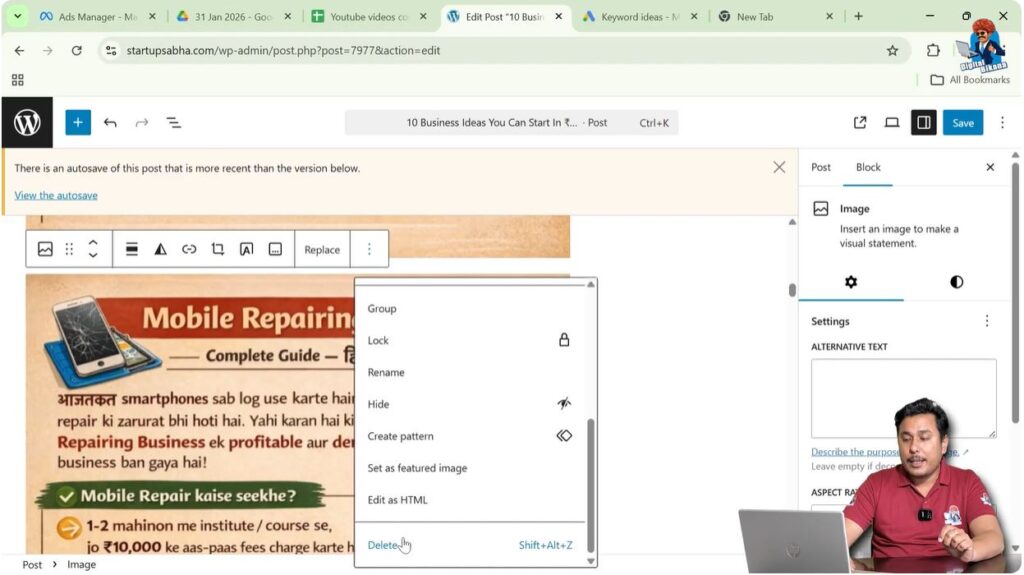Select the Mobile Repairing image block
The image size is (1024, 575).
[x=189, y=415]
